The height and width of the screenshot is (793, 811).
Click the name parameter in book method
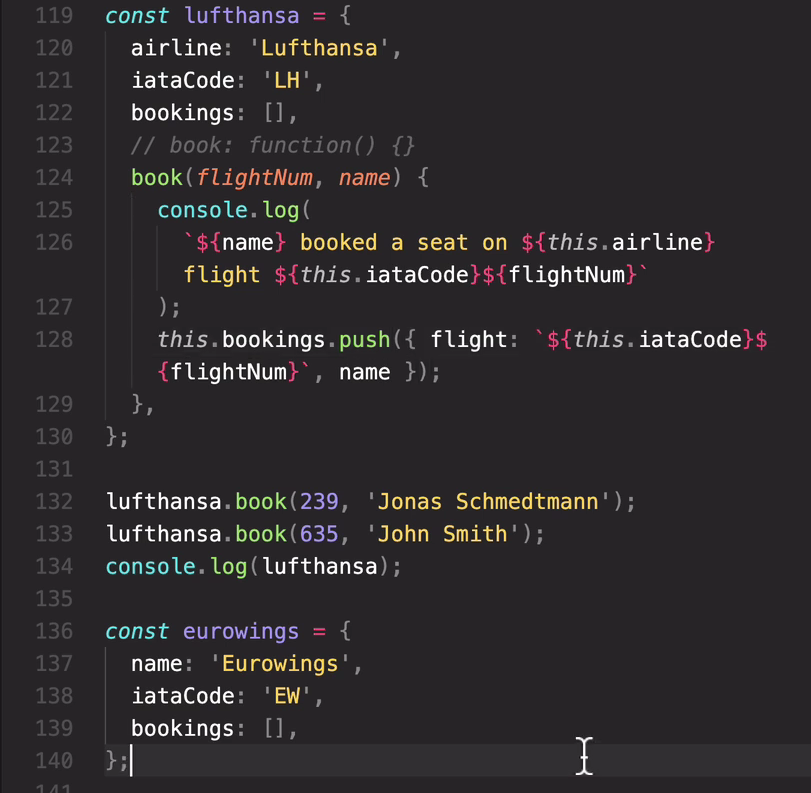(x=365, y=177)
